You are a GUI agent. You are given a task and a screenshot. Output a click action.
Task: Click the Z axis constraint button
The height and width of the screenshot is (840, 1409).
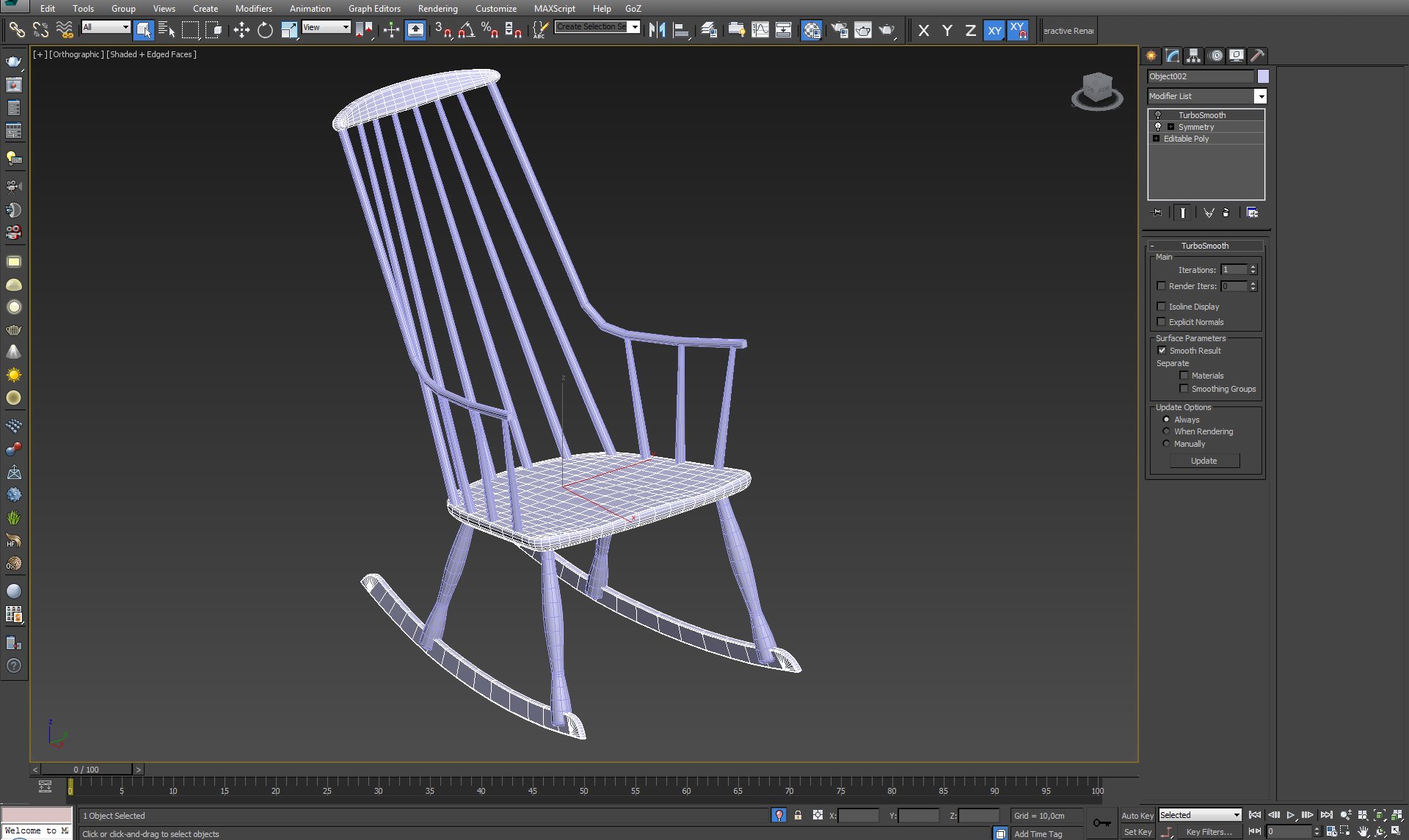pyautogui.click(x=970, y=30)
